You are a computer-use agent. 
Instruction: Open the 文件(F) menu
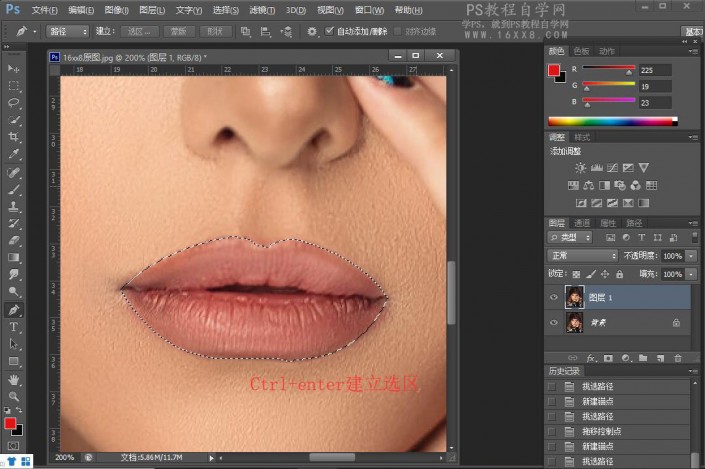(44, 10)
